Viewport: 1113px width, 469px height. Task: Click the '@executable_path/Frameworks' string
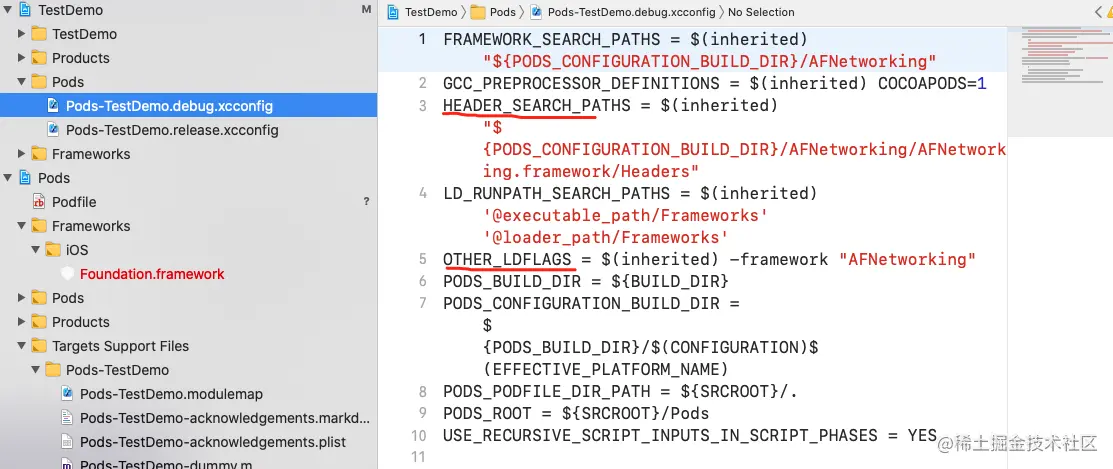click(625, 215)
